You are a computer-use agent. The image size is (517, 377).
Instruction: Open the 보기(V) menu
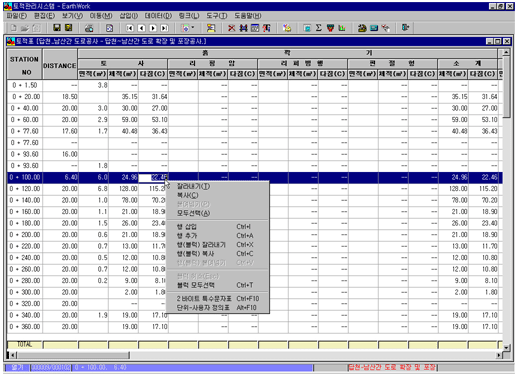(x=72, y=16)
